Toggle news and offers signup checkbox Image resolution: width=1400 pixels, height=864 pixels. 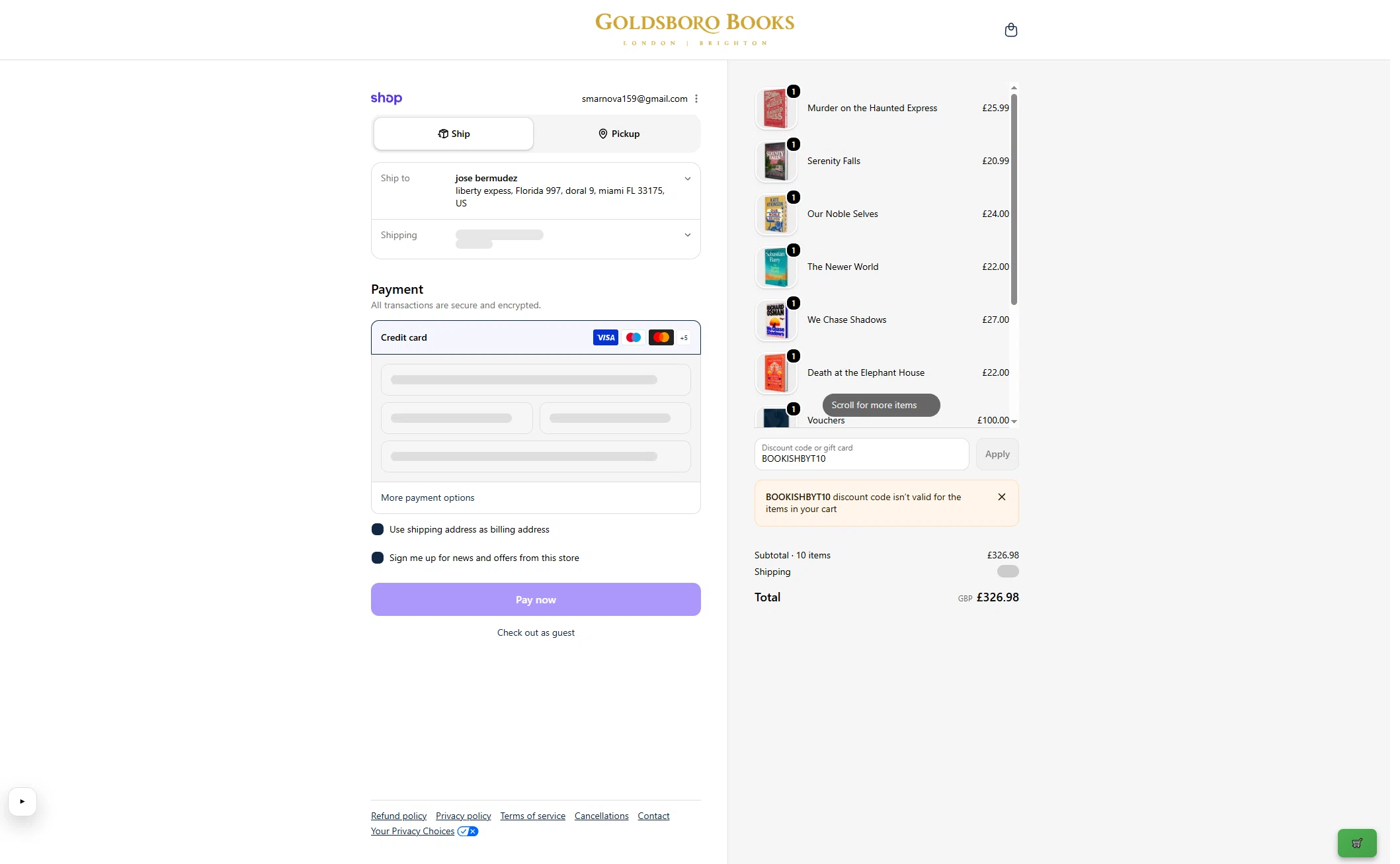378,558
